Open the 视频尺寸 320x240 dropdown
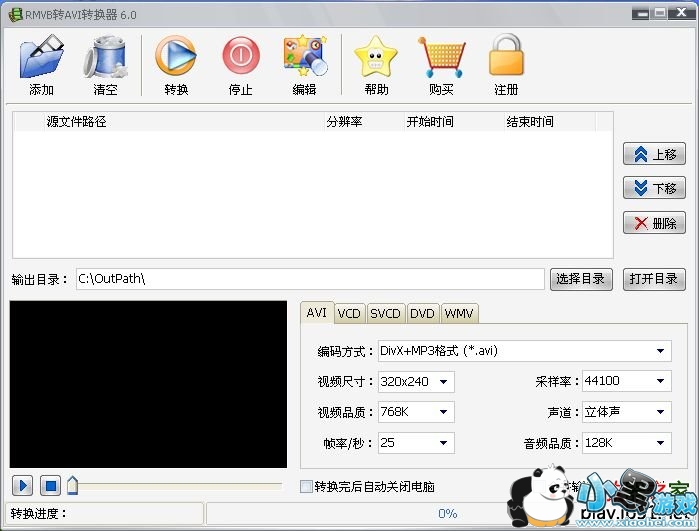The width and height of the screenshot is (699, 531). click(x=416, y=382)
